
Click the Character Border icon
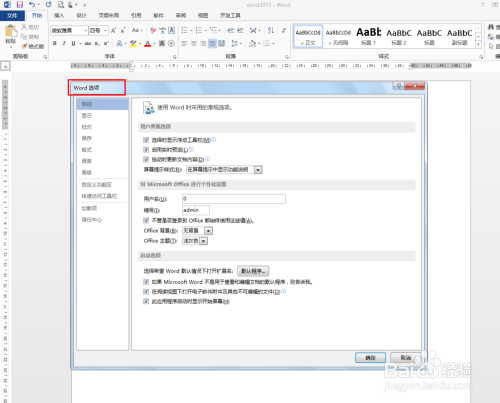[172, 30]
